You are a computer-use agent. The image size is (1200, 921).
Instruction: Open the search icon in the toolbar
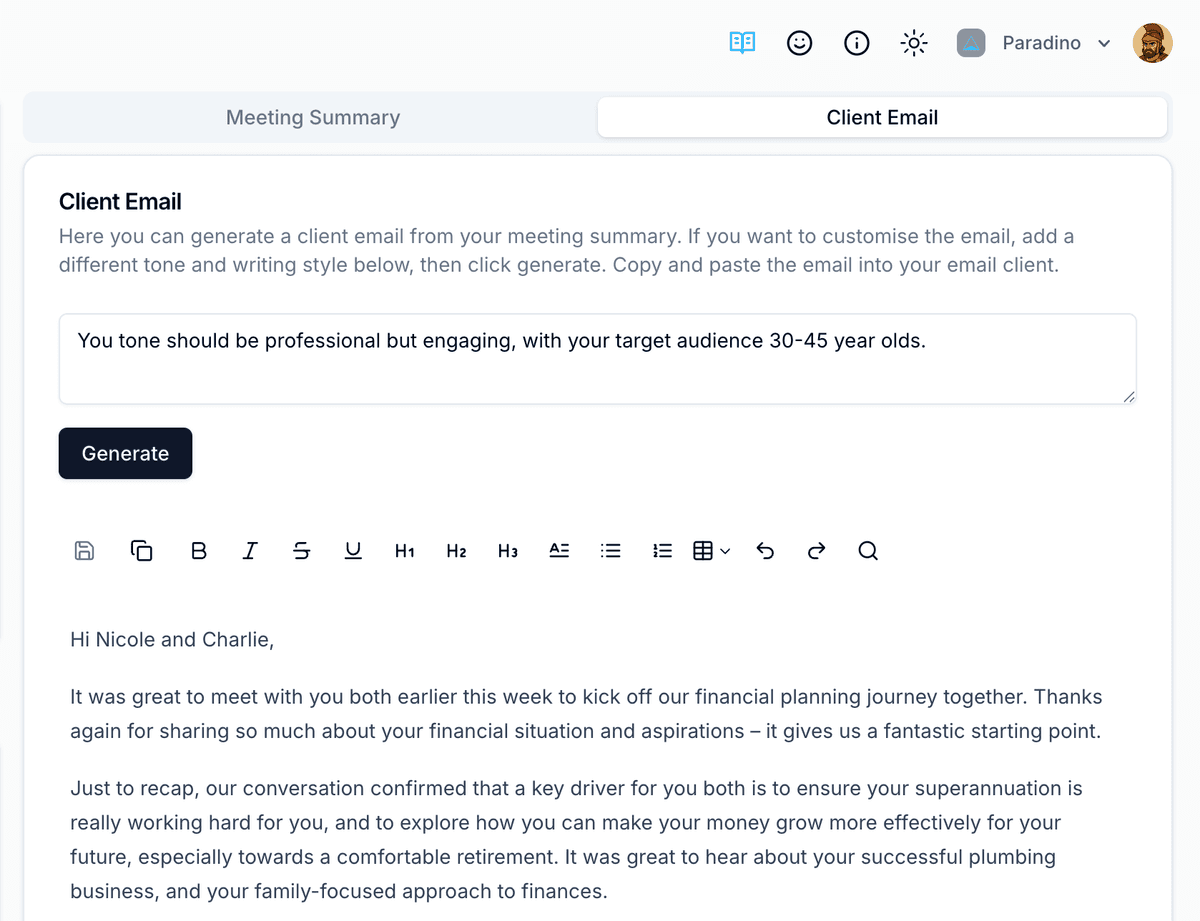tap(867, 550)
